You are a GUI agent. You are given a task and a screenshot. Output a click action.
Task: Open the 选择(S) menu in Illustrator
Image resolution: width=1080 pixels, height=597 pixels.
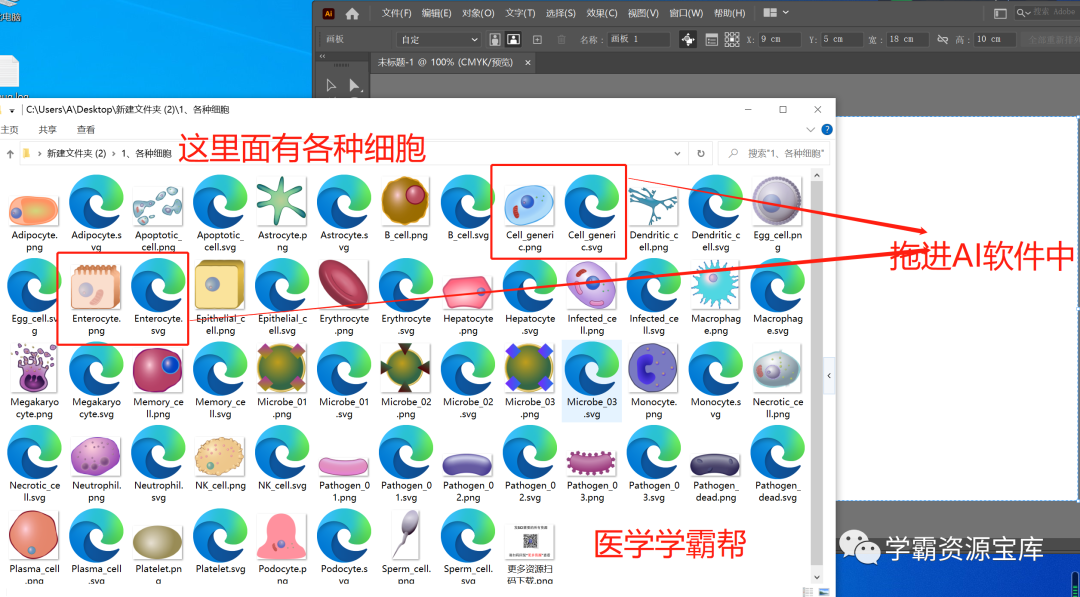[x=561, y=13]
